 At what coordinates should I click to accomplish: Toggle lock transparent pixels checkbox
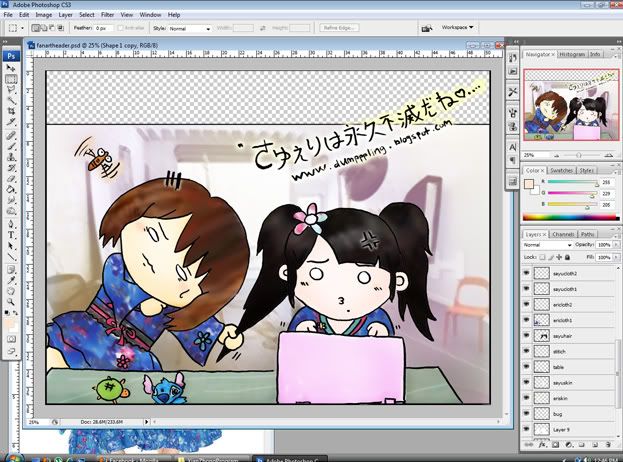542,257
